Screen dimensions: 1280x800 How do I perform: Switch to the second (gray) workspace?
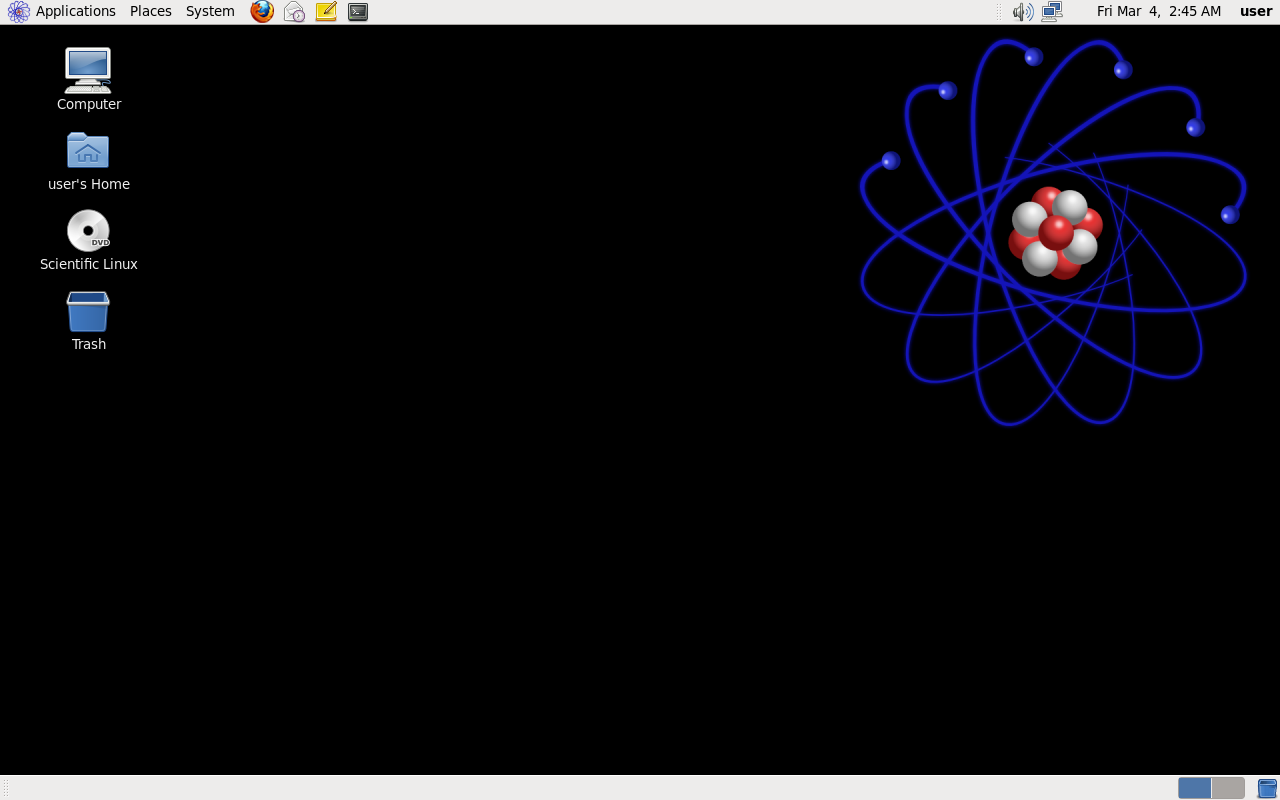(1228, 788)
